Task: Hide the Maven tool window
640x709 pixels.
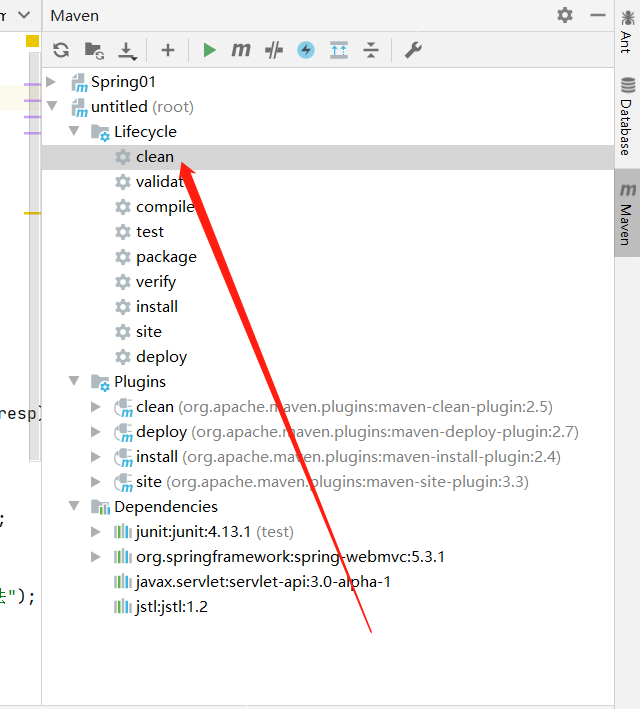Action: pos(597,15)
